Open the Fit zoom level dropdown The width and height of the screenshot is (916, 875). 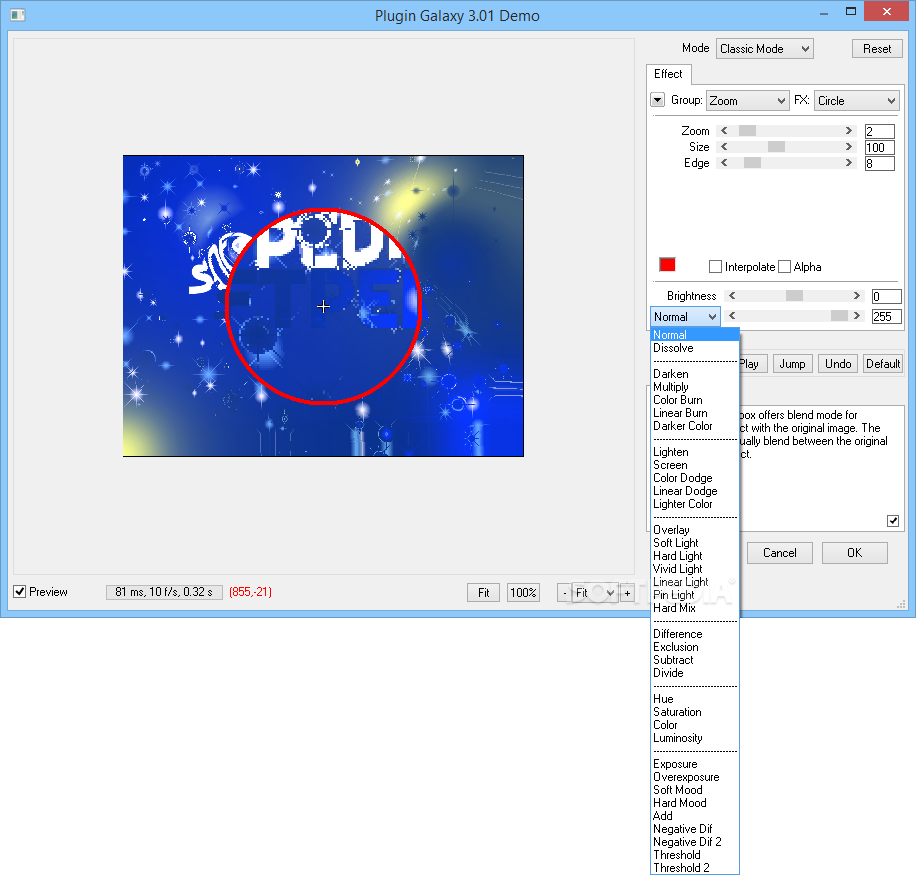pyautogui.click(x=595, y=593)
